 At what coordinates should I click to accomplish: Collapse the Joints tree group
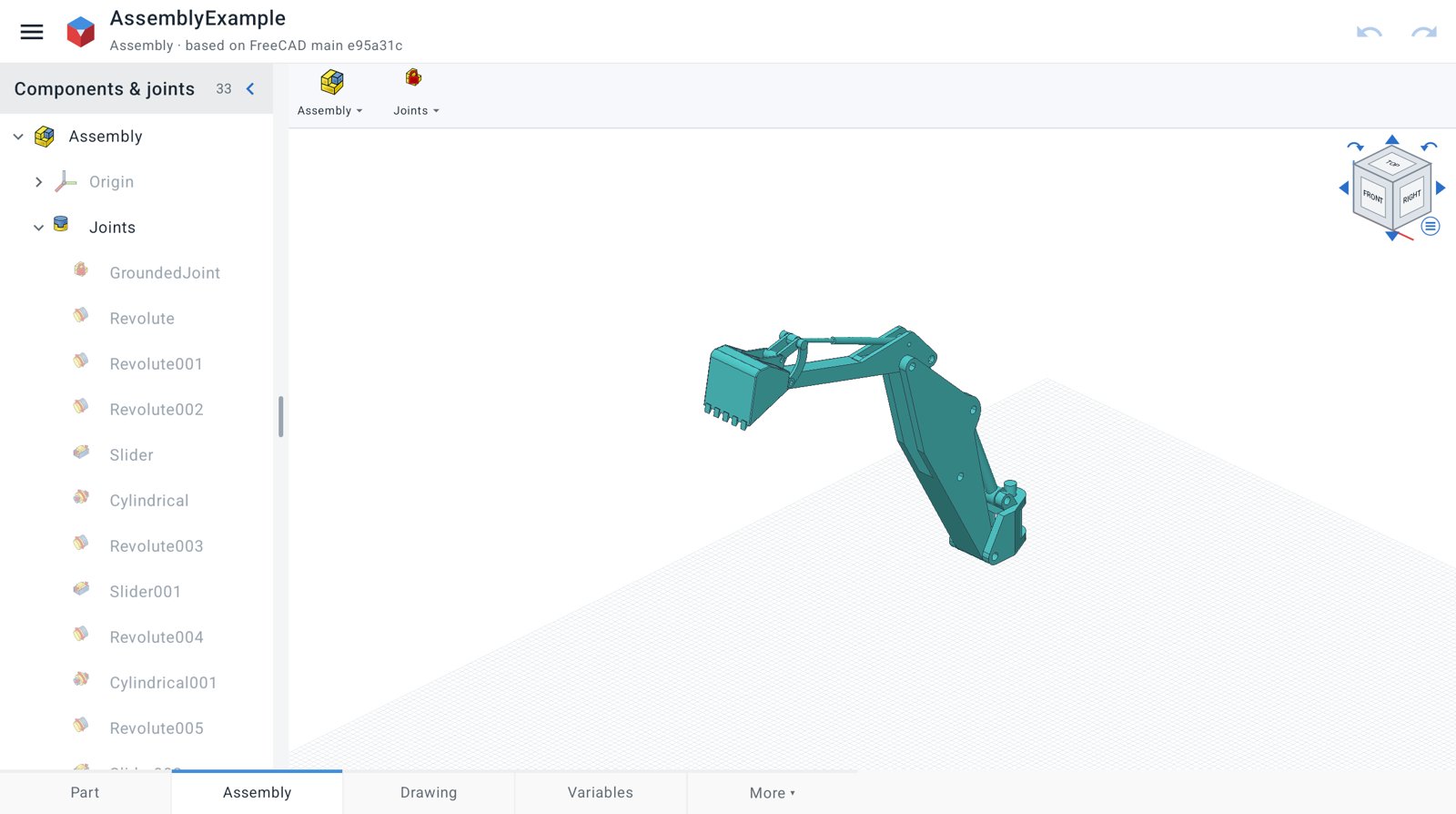point(38,228)
